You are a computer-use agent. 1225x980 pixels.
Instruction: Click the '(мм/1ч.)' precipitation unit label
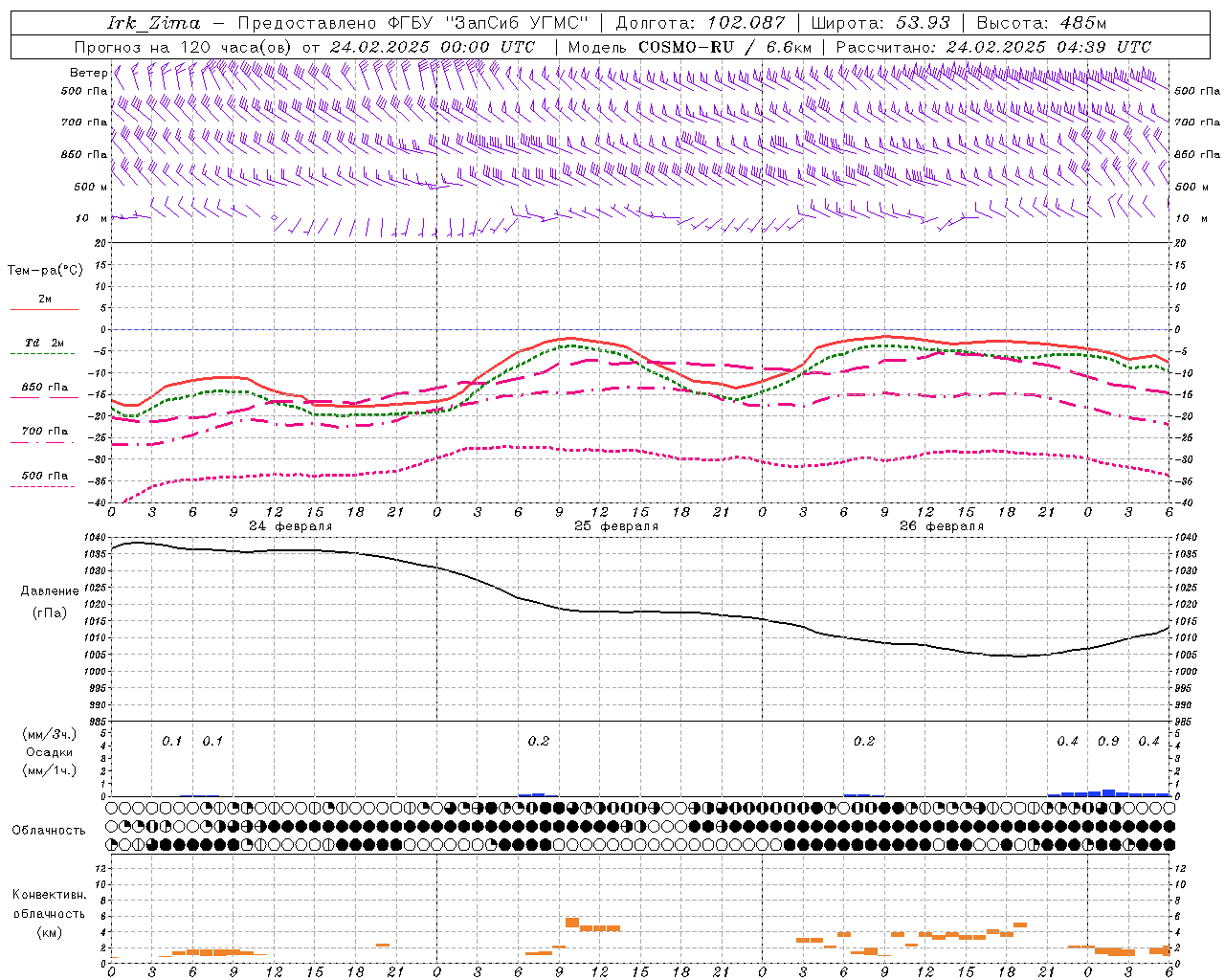[x=50, y=770]
